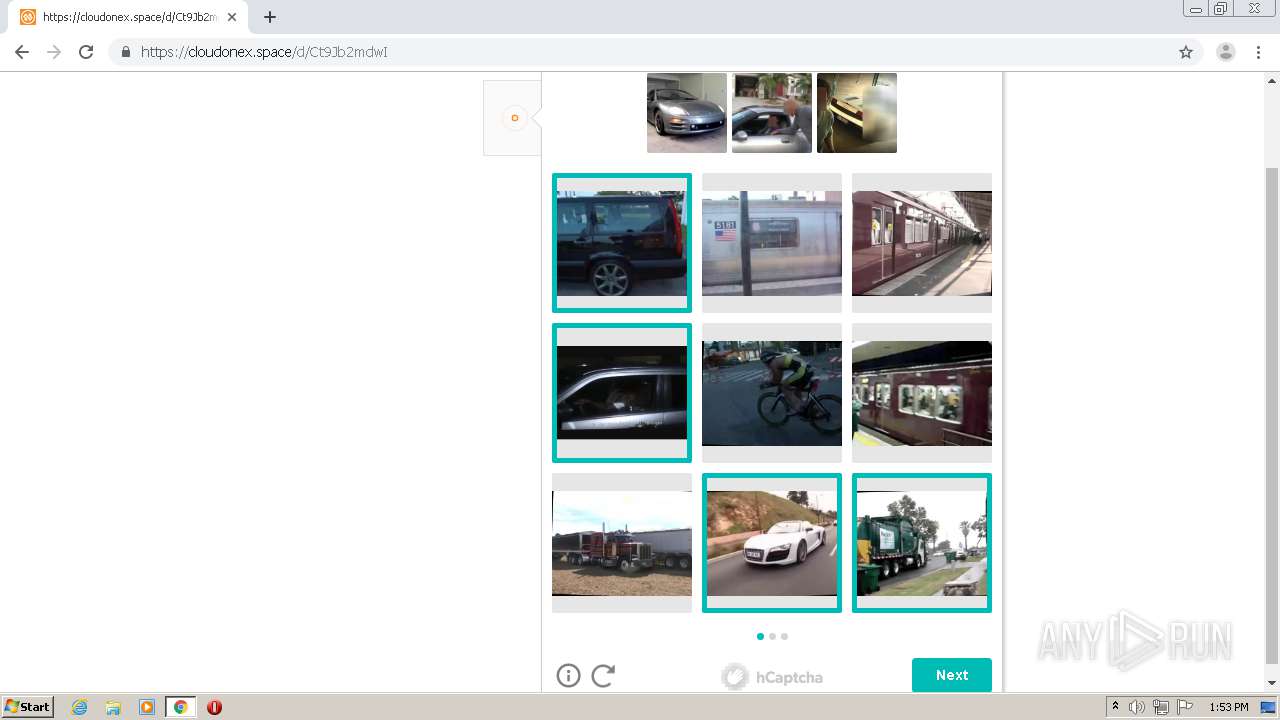Screen dimensions: 1280x720
Task: Go forward in browser history
Action: click(x=54, y=52)
